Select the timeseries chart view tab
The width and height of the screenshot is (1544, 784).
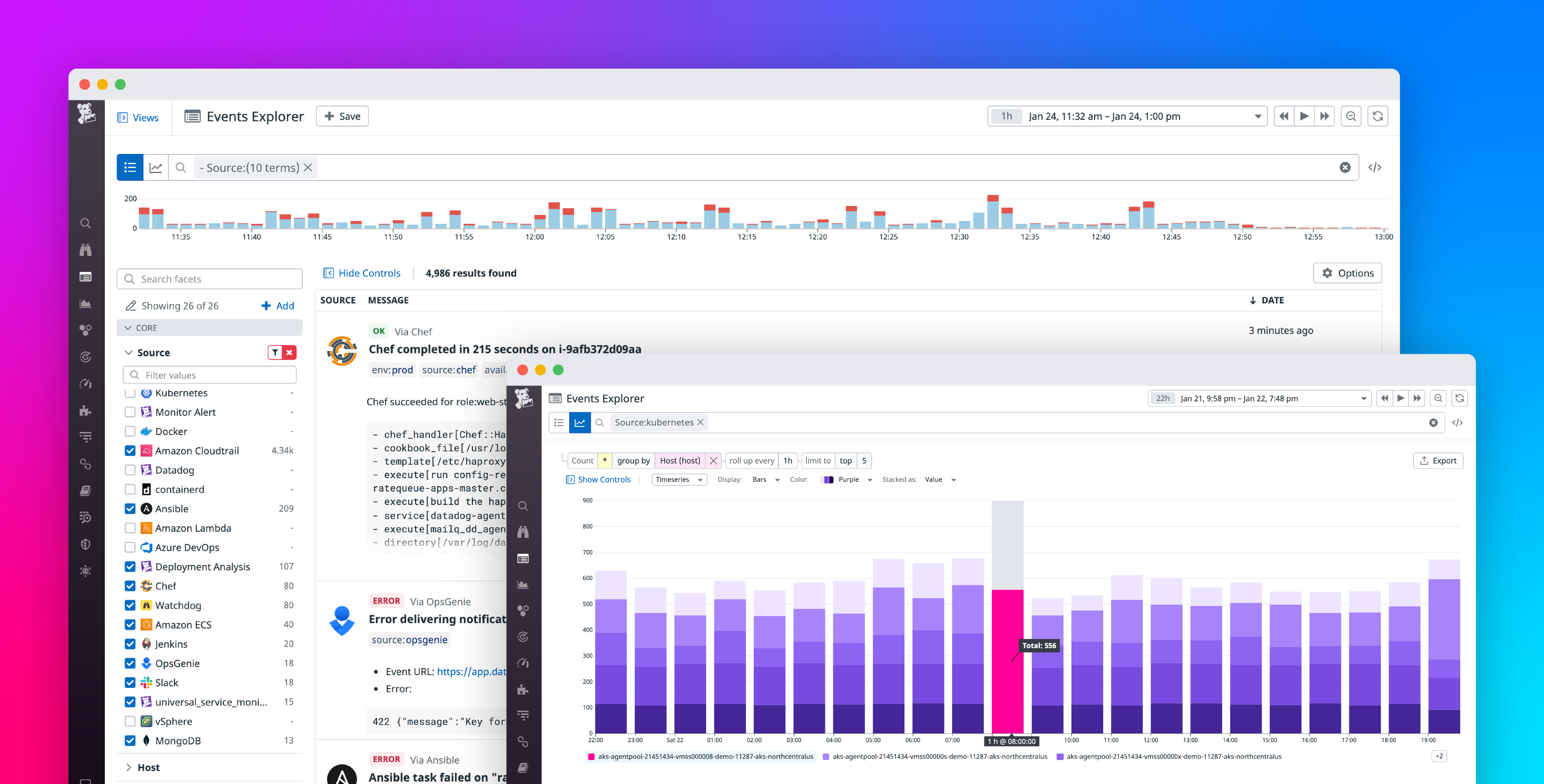coord(156,167)
